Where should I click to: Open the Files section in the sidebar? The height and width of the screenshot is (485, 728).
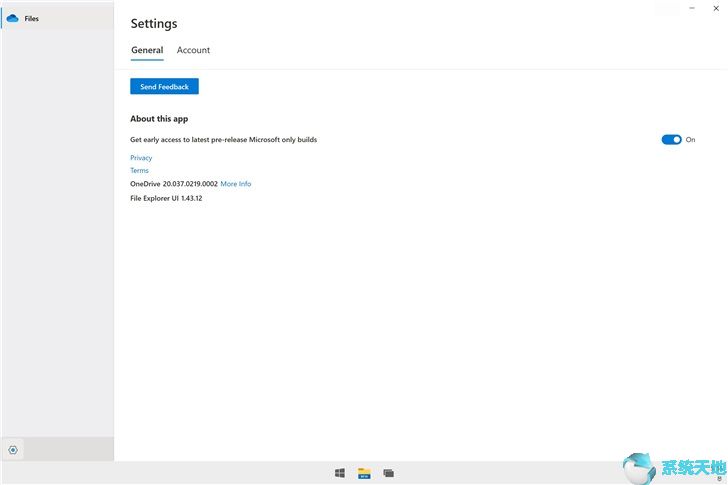(x=58, y=19)
